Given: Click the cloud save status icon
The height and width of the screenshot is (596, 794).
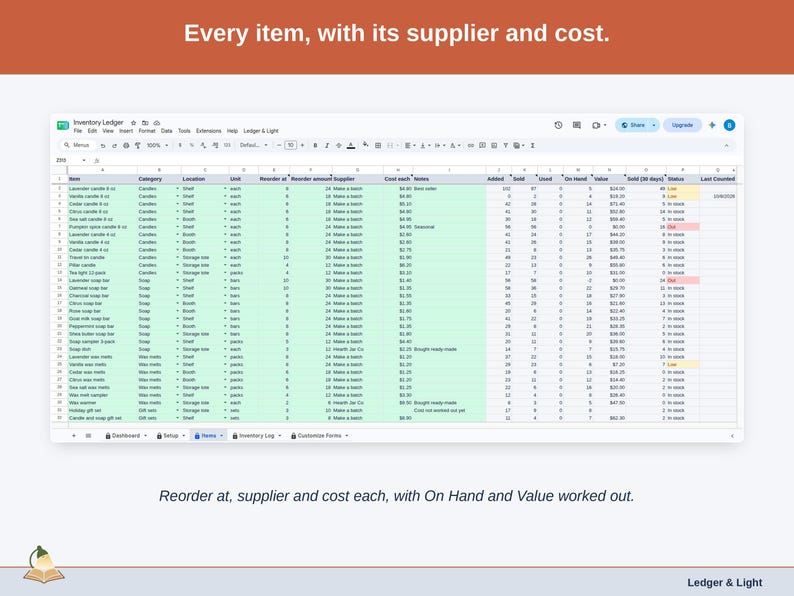Looking at the screenshot, I should pyautogui.click(x=157, y=123).
